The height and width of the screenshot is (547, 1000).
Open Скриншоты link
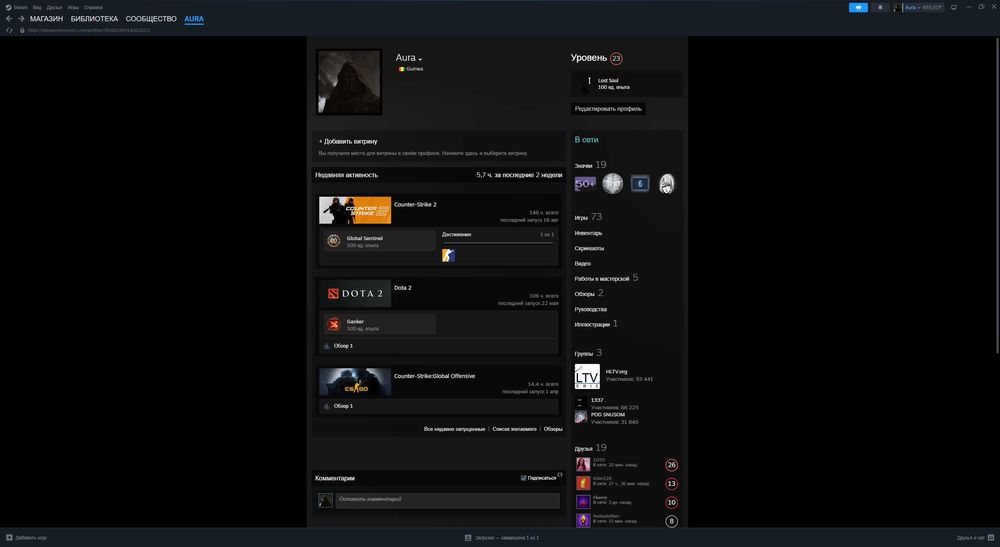[589, 249]
